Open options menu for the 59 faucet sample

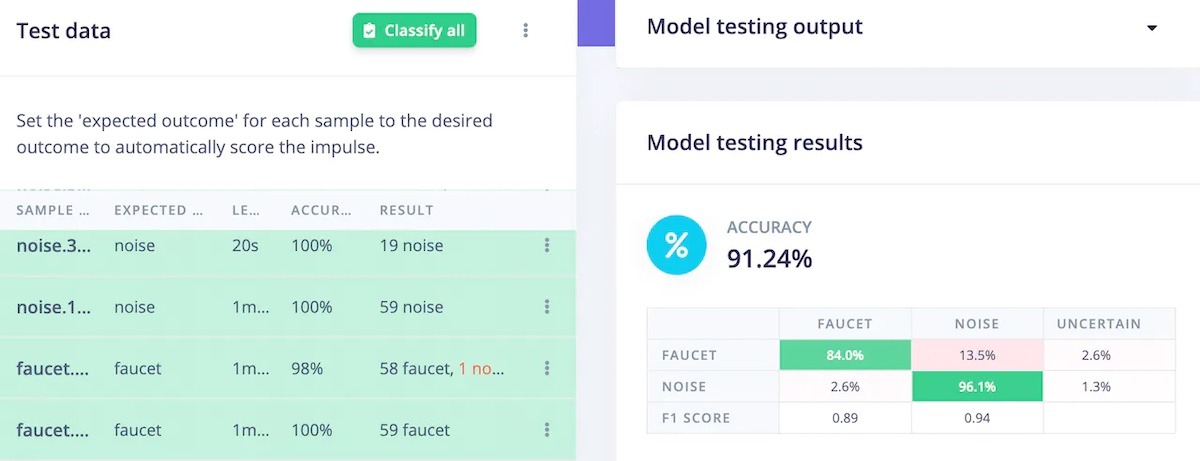(x=547, y=430)
